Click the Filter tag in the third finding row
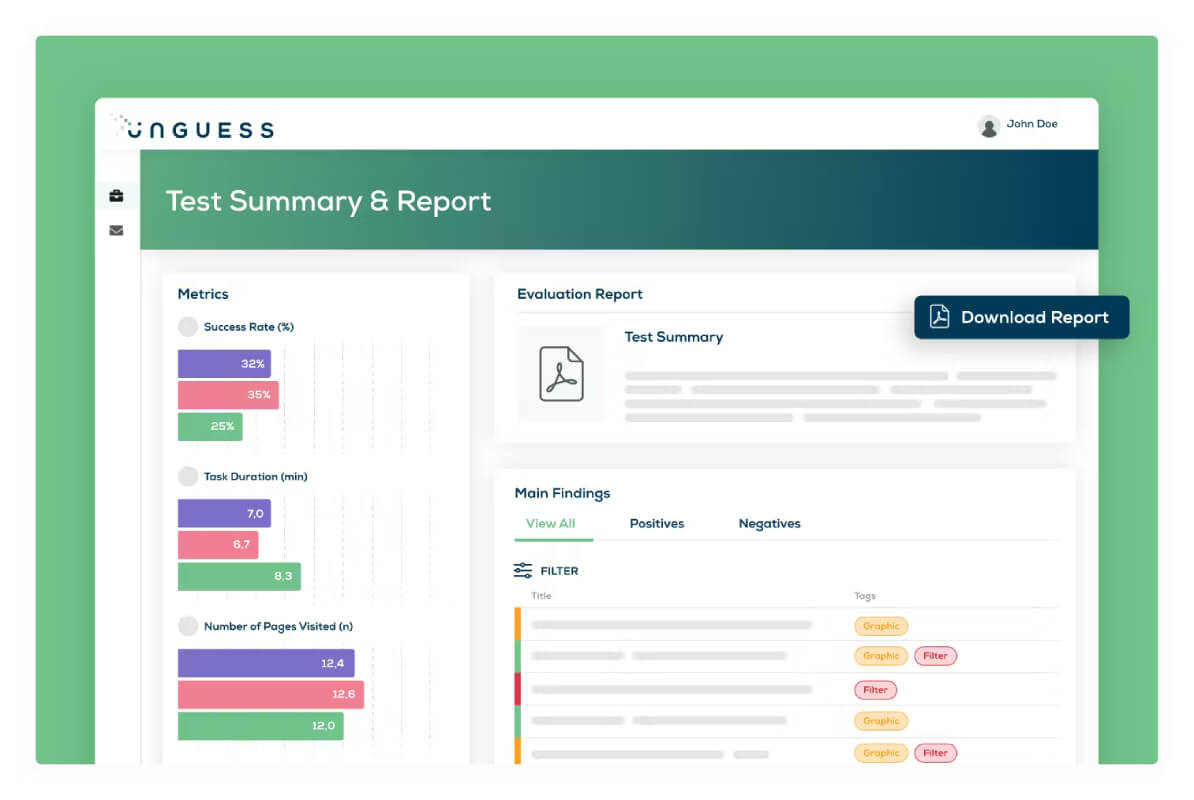Screen dimensions: 1194x800 click(875, 690)
